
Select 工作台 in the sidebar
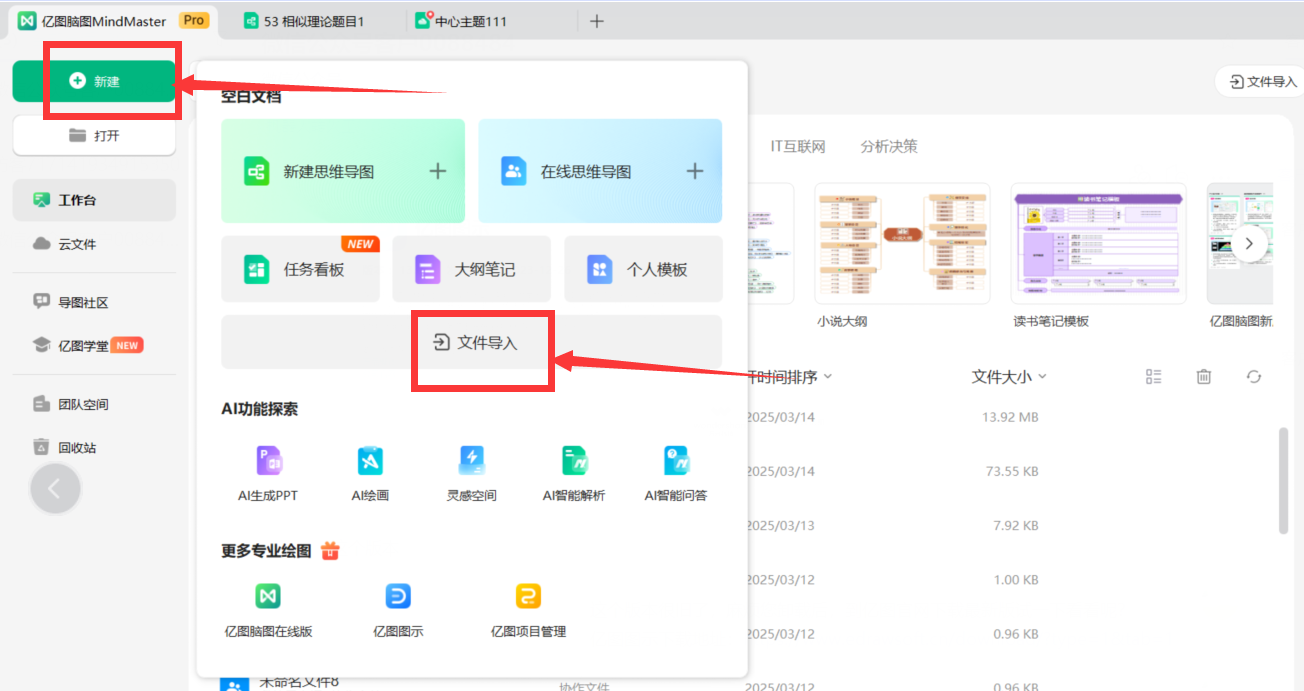[x=94, y=200]
